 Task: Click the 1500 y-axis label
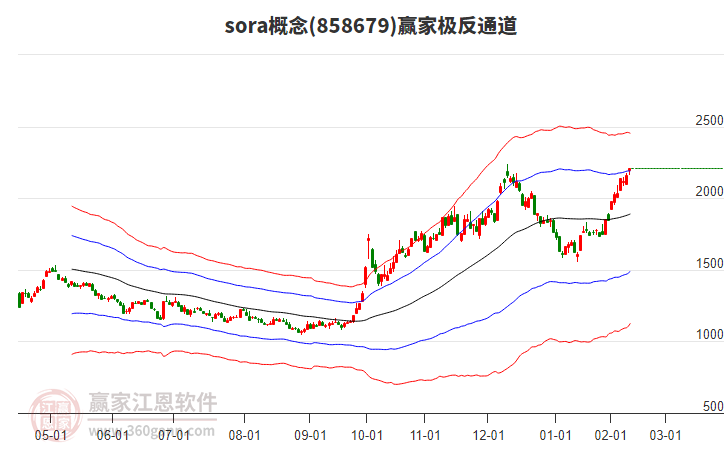point(709,263)
